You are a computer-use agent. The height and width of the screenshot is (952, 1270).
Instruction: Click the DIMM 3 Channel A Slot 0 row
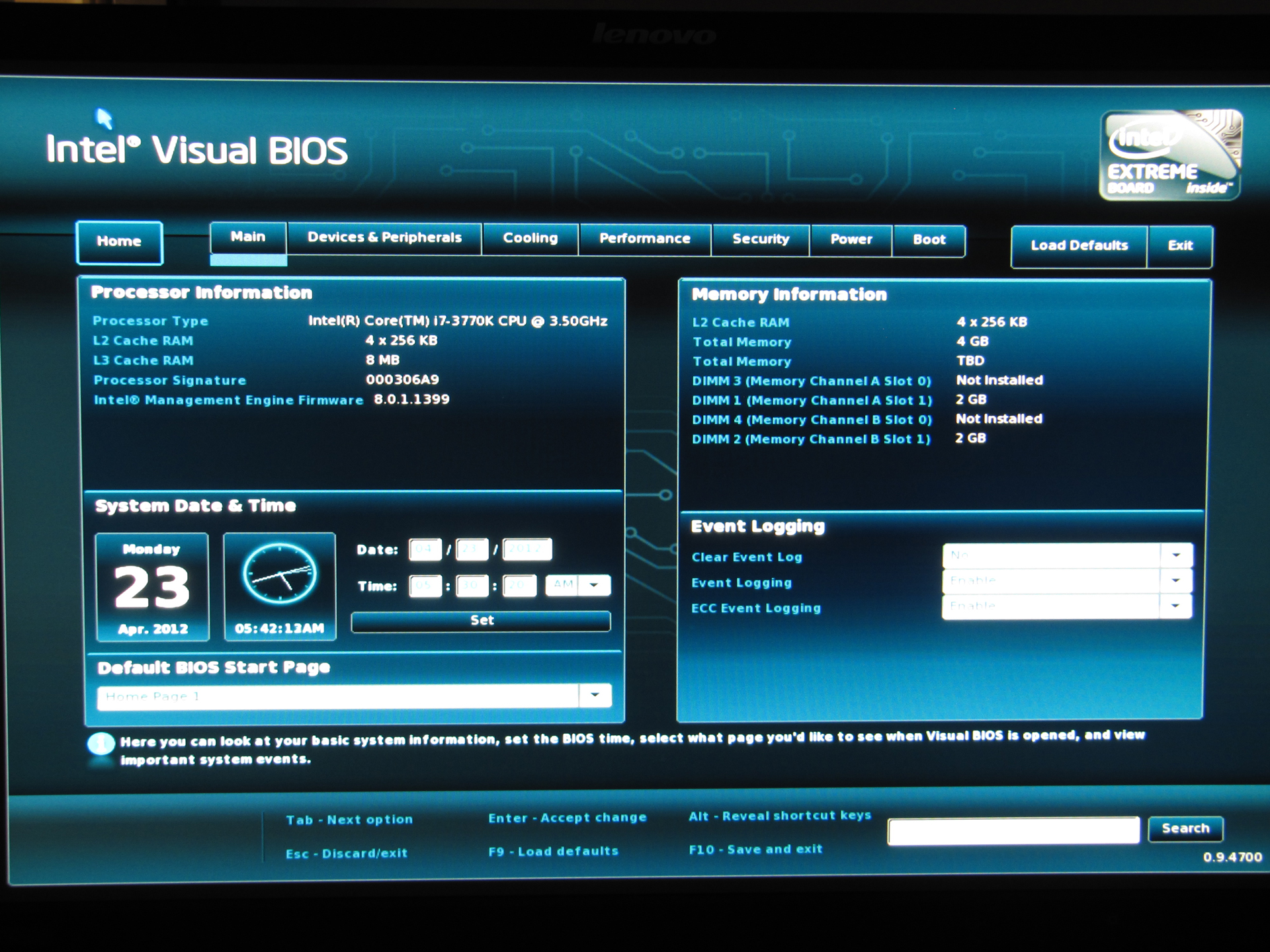point(867,381)
